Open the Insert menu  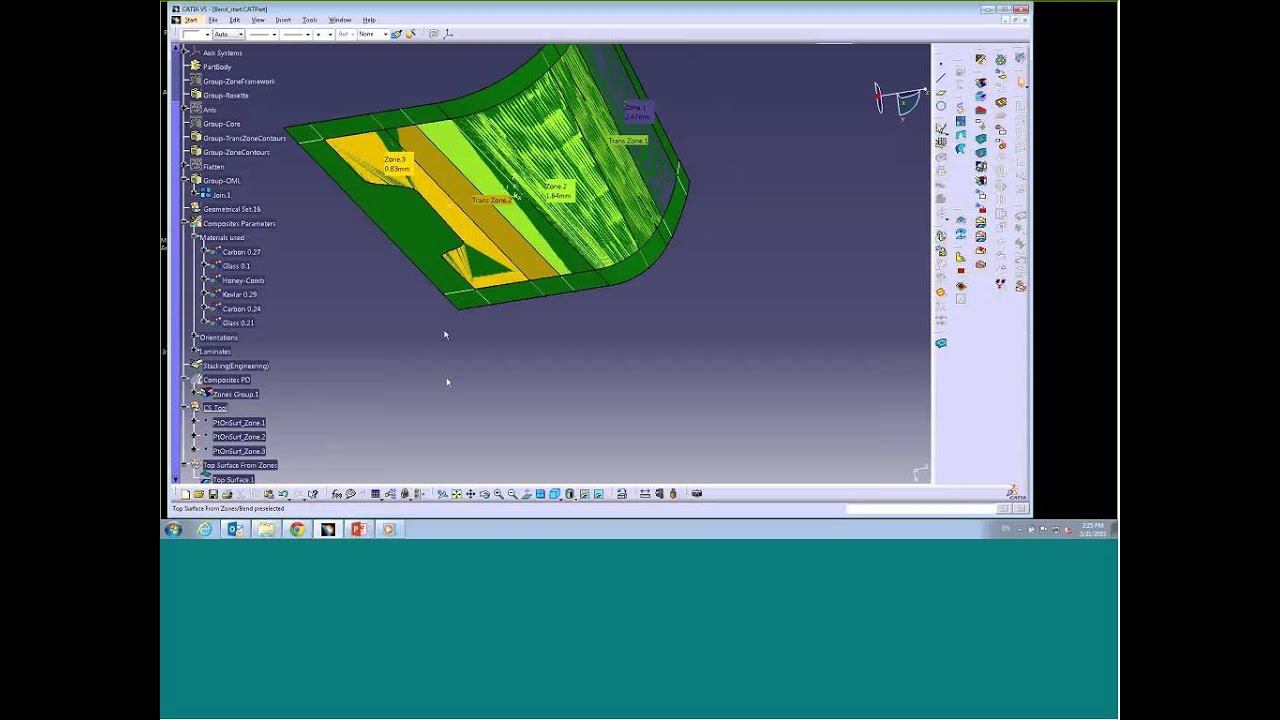[x=283, y=20]
